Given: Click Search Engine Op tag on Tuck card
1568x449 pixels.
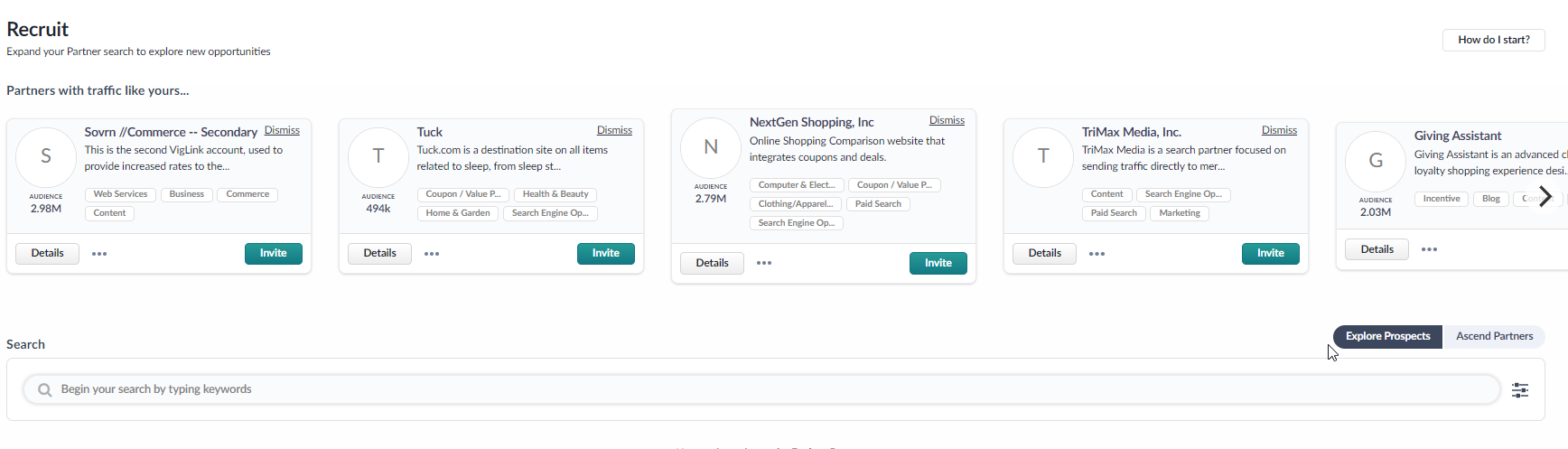Looking at the screenshot, I should click(550, 213).
